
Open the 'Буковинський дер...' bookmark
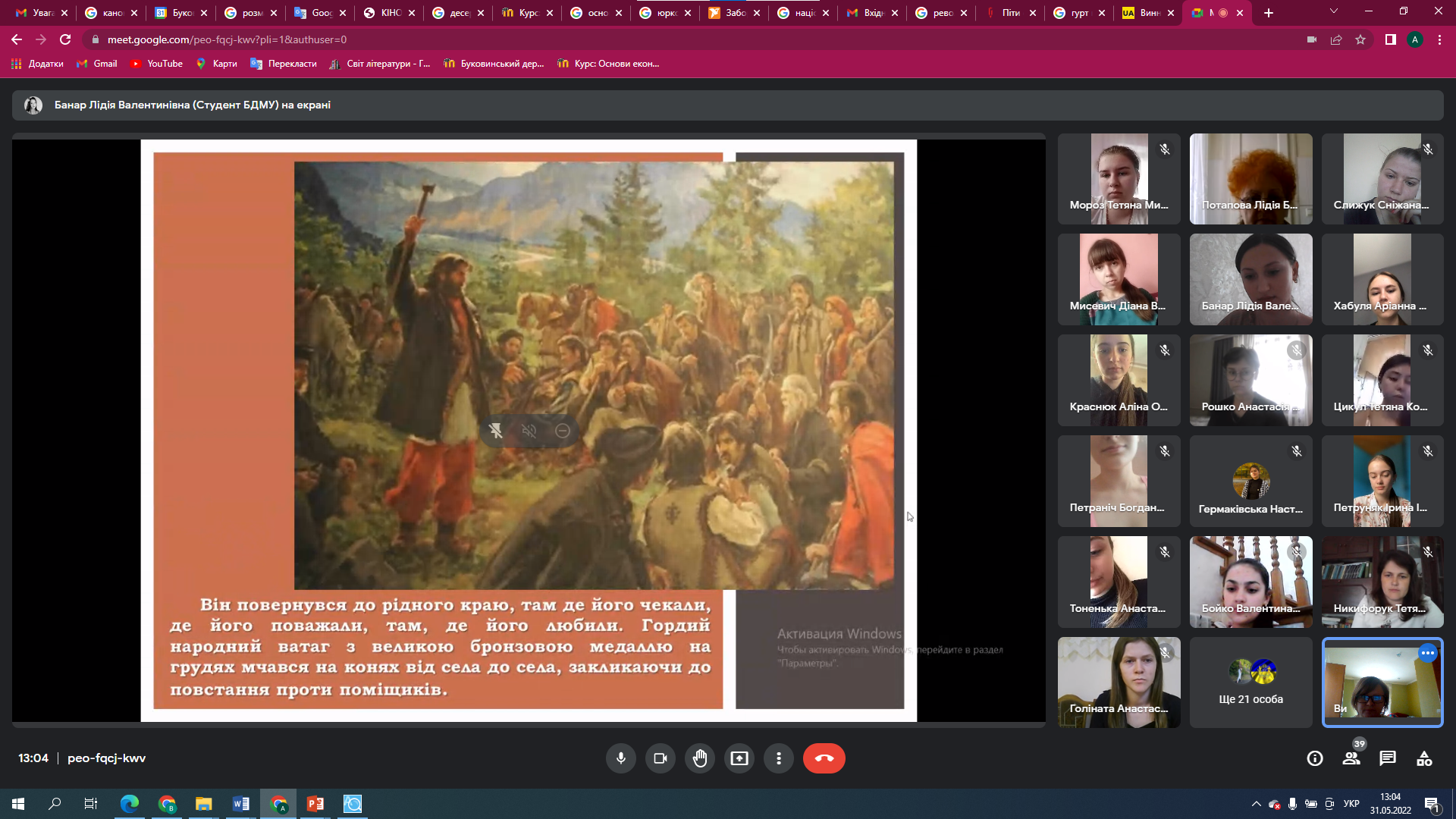point(494,64)
